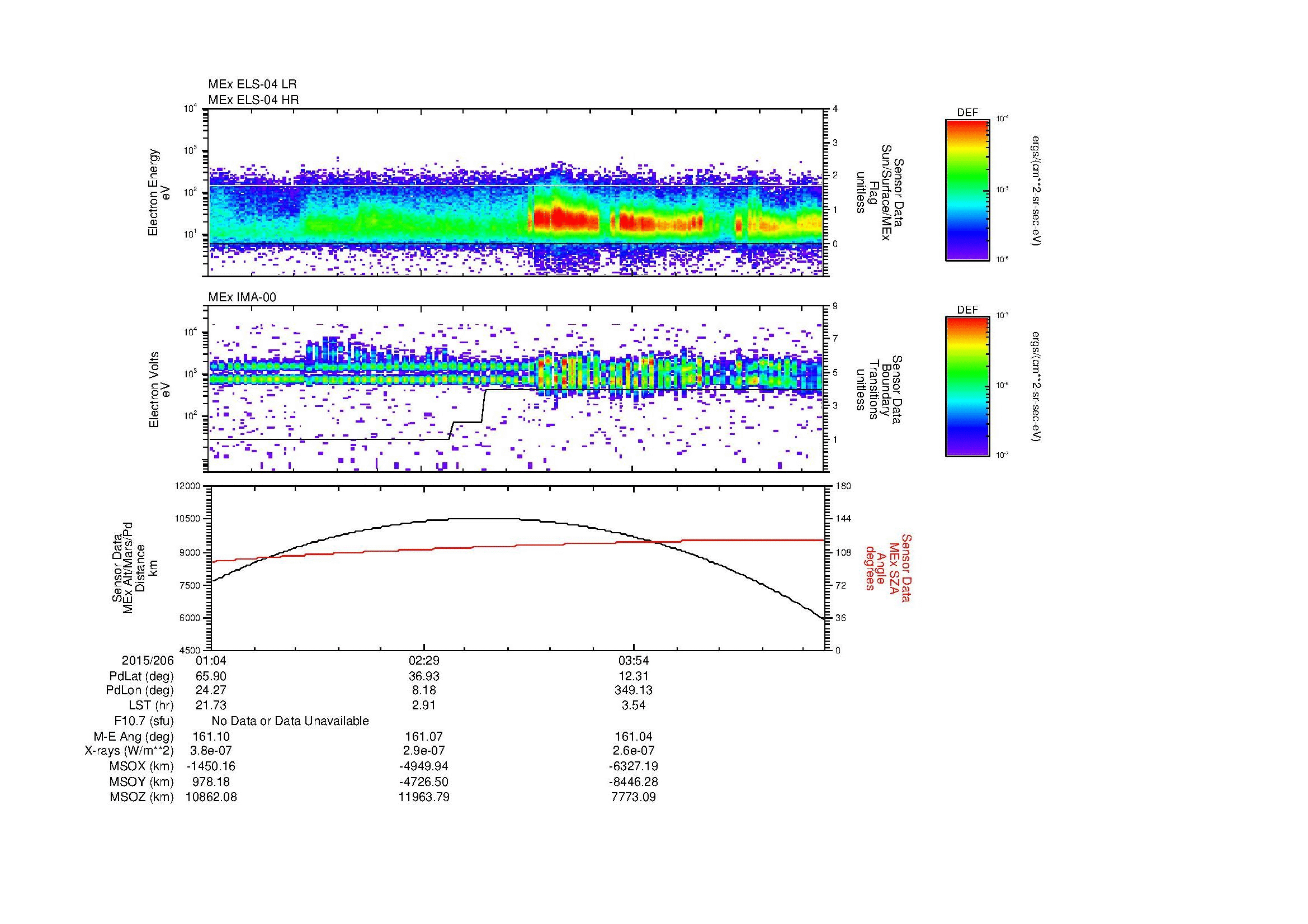
Task: Click the M-E Ang value '161.07'
Action: [x=424, y=736]
